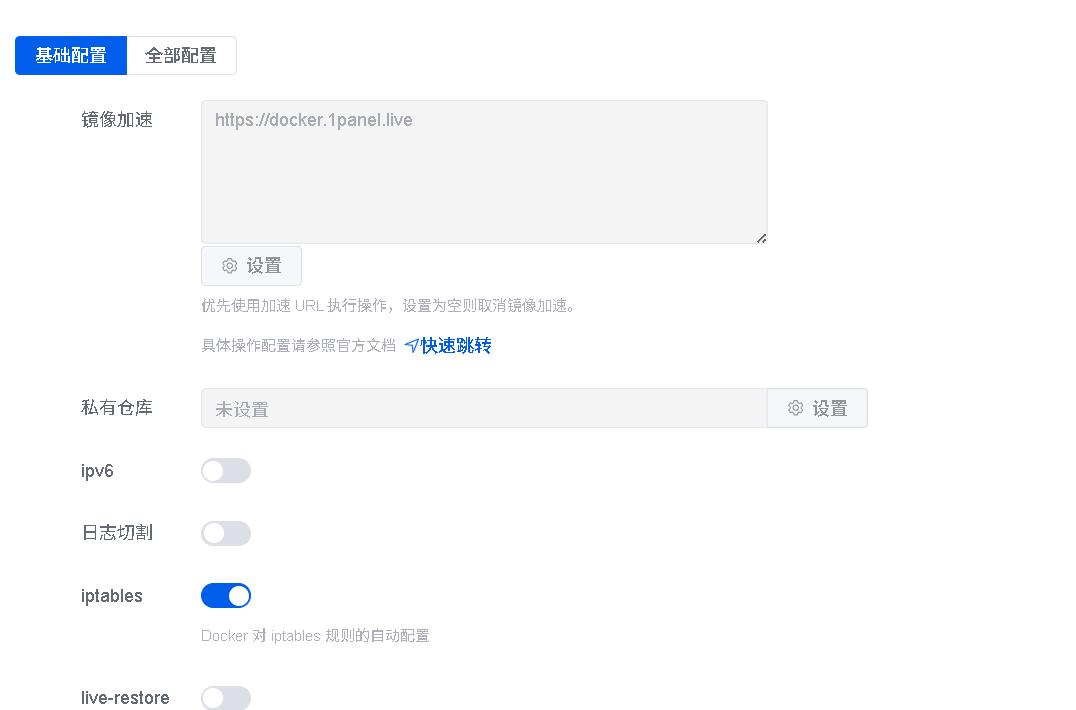This screenshot has height=710, width=1076.
Task: Click inside the docker.1panel.live mirror text area
Action: tap(484, 171)
